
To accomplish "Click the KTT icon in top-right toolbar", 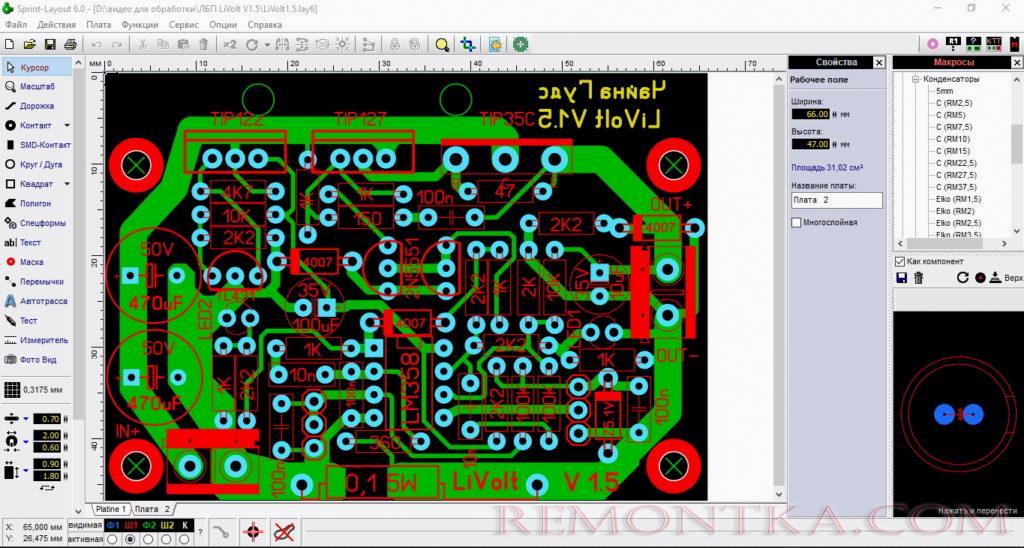I will pyautogui.click(x=993, y=44).
